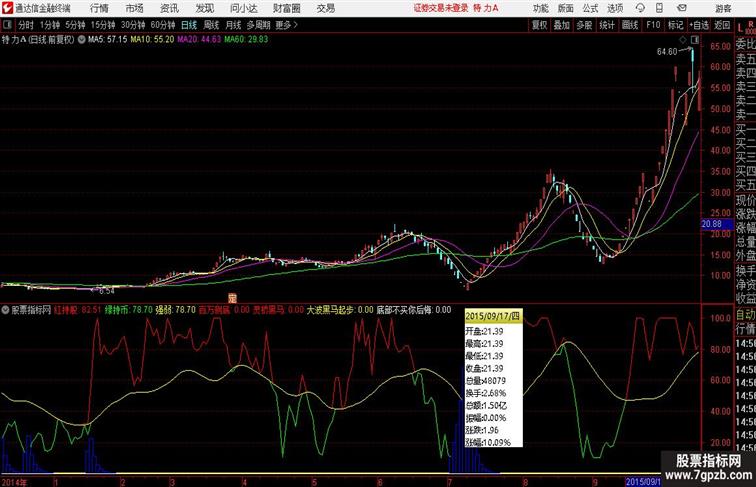Click the 通达信 red logo icon
The width and height of the screenshot is (756, 487).
[x=7, y=8]
